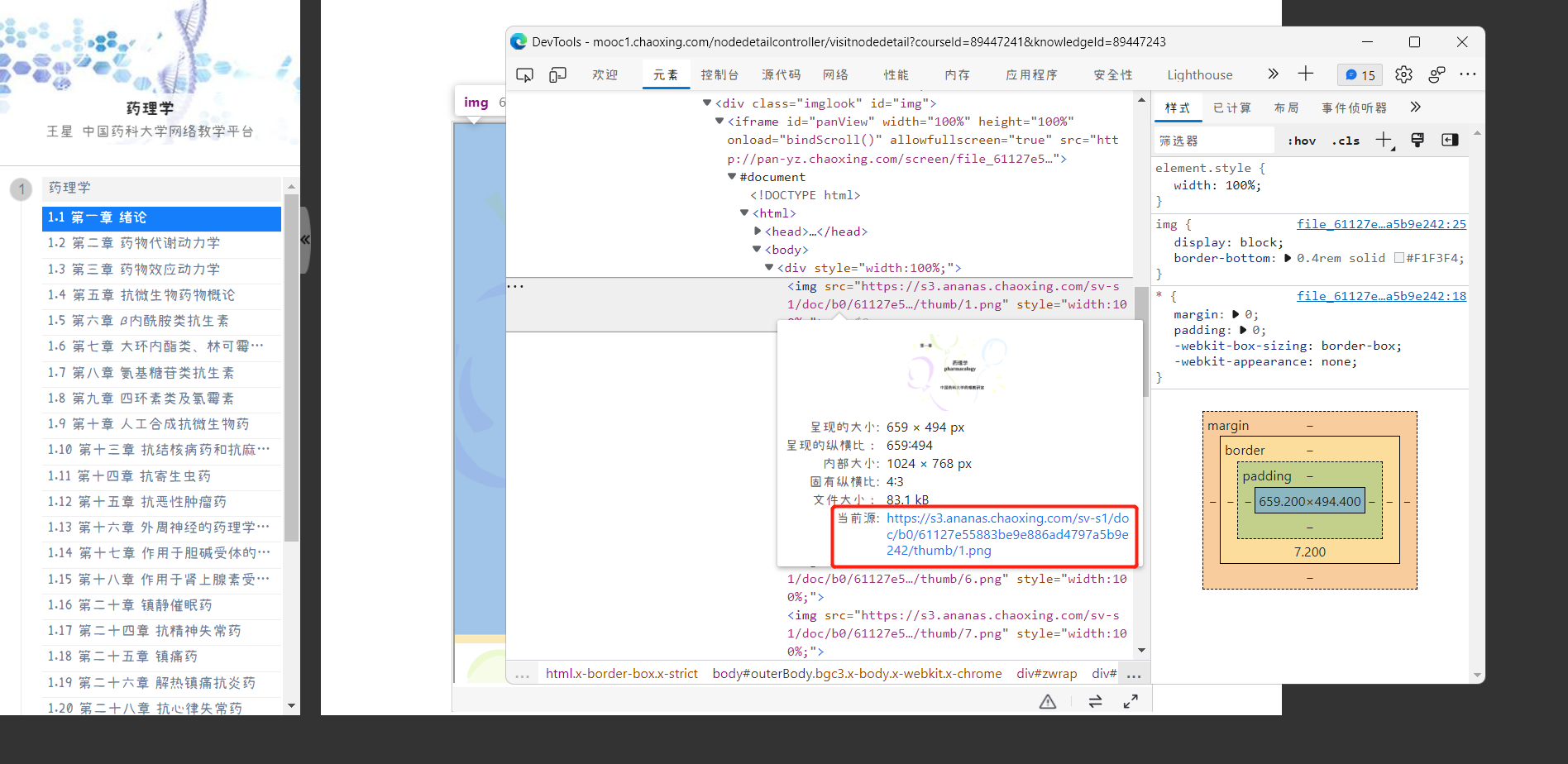Image resolution: width=1568 pixels, height=764 pixels.
Task: Select chapter 1.9 第十章 人工合成抗微生物药
Action: pos(161,424)
